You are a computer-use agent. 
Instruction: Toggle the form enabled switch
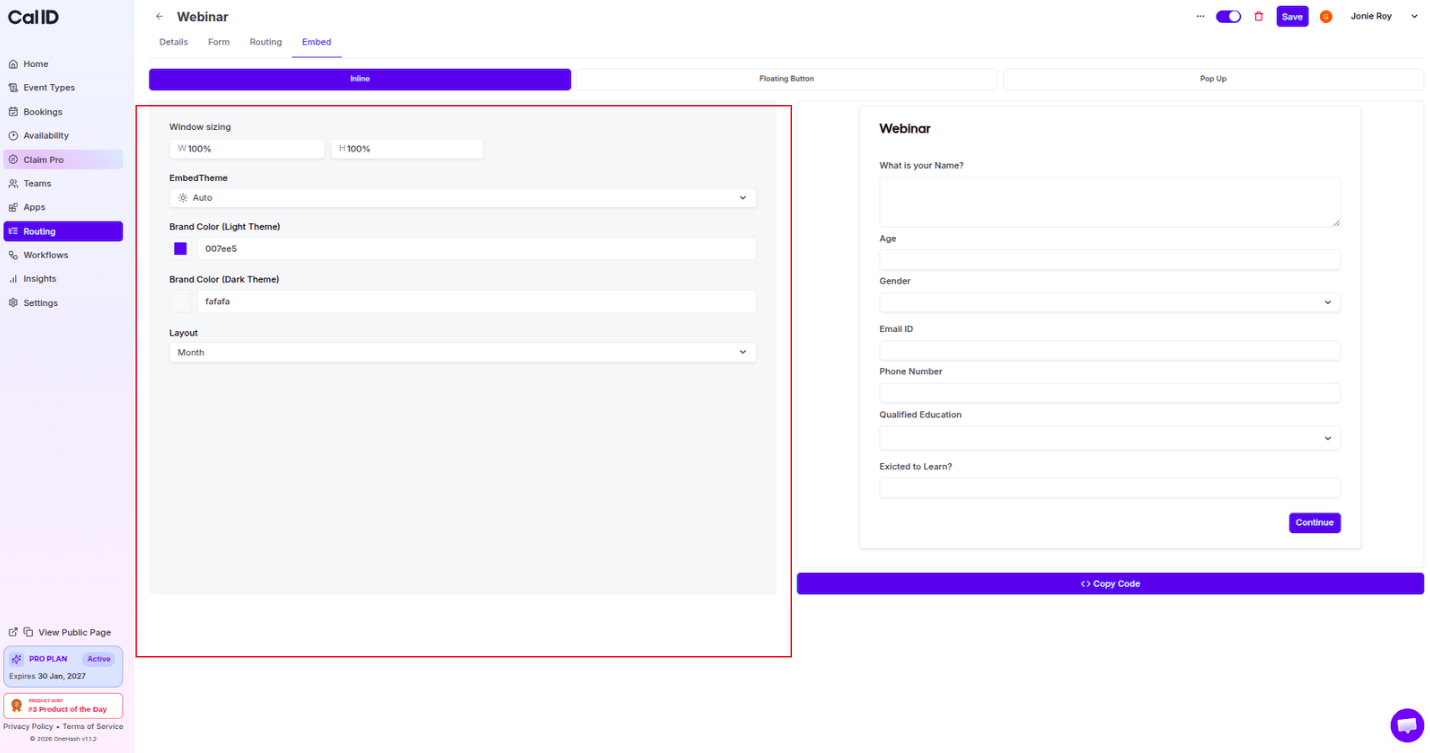(1228, 16)
